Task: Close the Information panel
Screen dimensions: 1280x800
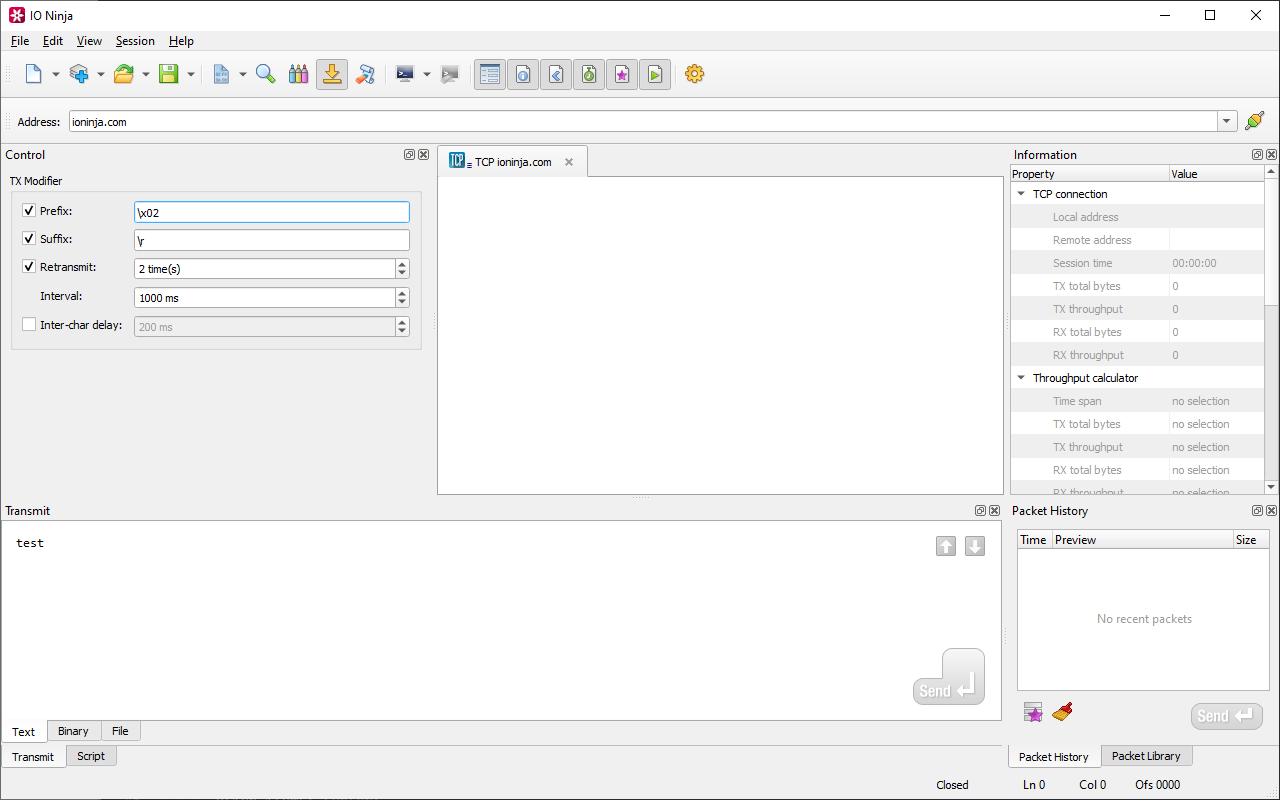Action: 1272,155
